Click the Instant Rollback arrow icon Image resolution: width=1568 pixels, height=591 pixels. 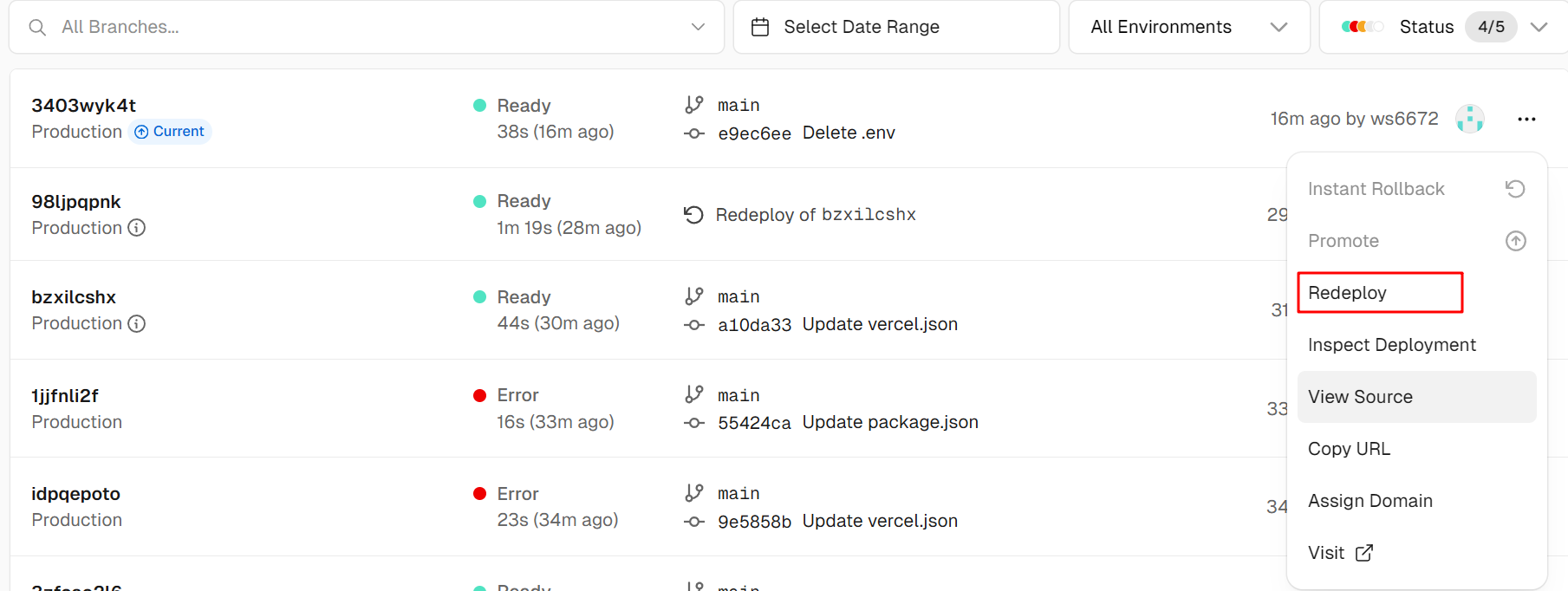pyautogui.click(x=1515, y=189)
